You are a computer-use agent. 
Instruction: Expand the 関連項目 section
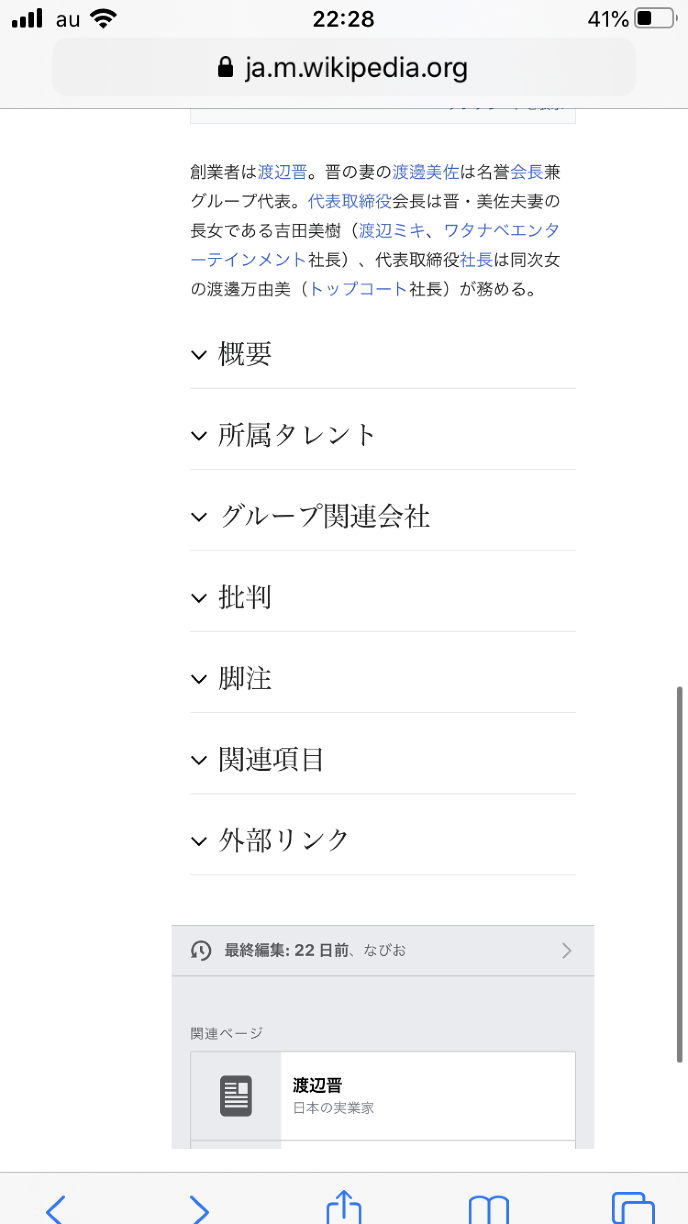(271, 760)
